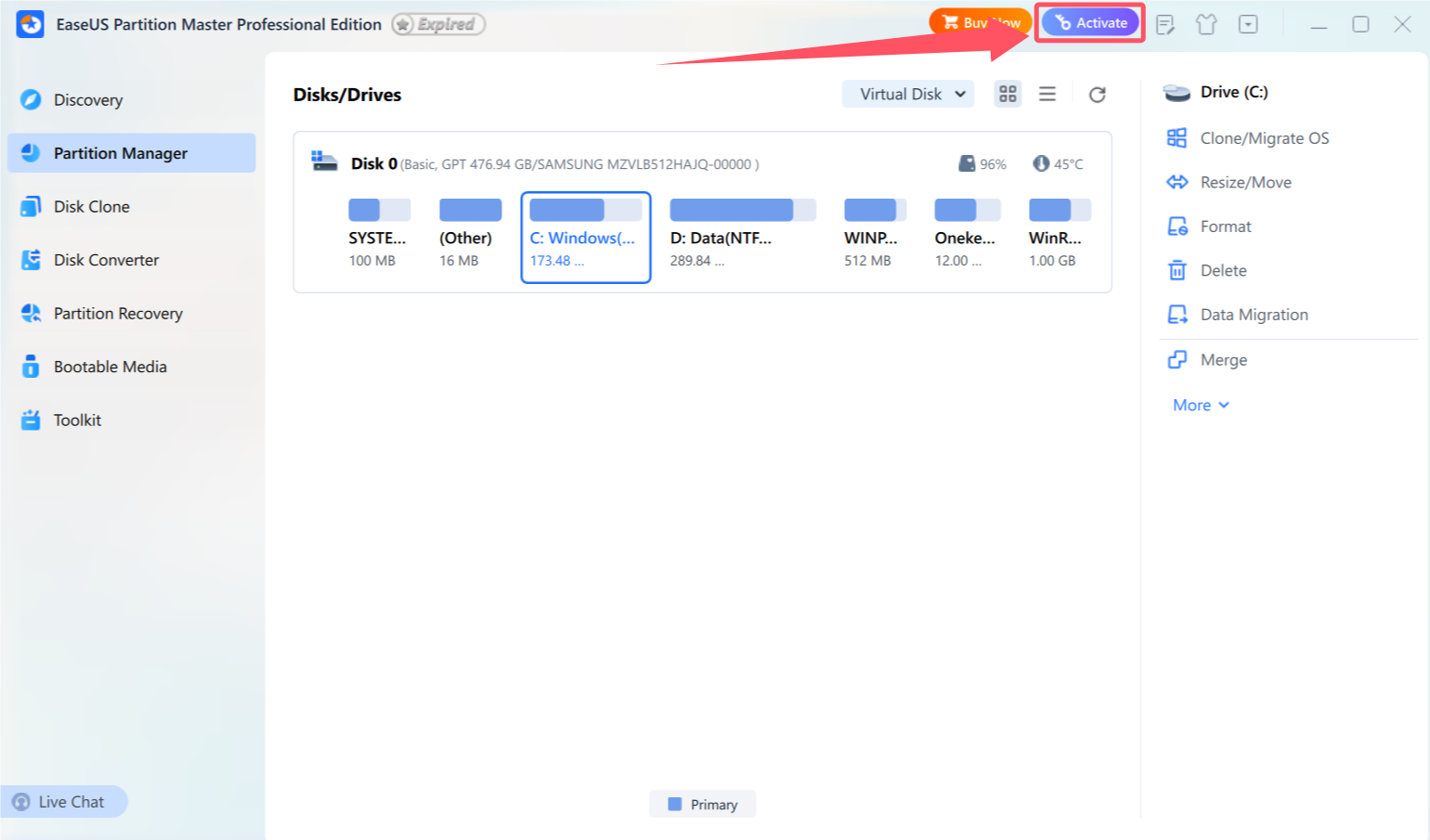Click the Drive (C:) title text
Viewport: 1430px width, 840px height.
[x=1234, y=92]
